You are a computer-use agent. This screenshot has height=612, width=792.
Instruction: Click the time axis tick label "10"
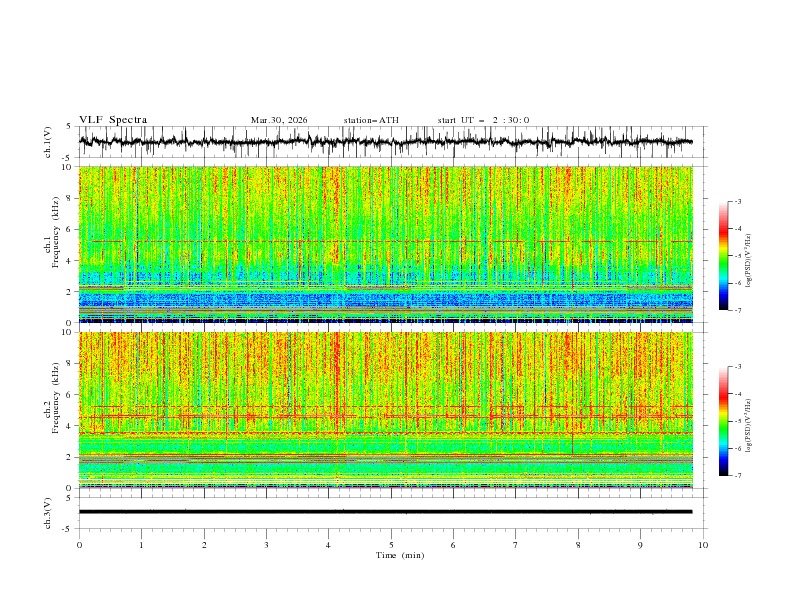point(703,545)
